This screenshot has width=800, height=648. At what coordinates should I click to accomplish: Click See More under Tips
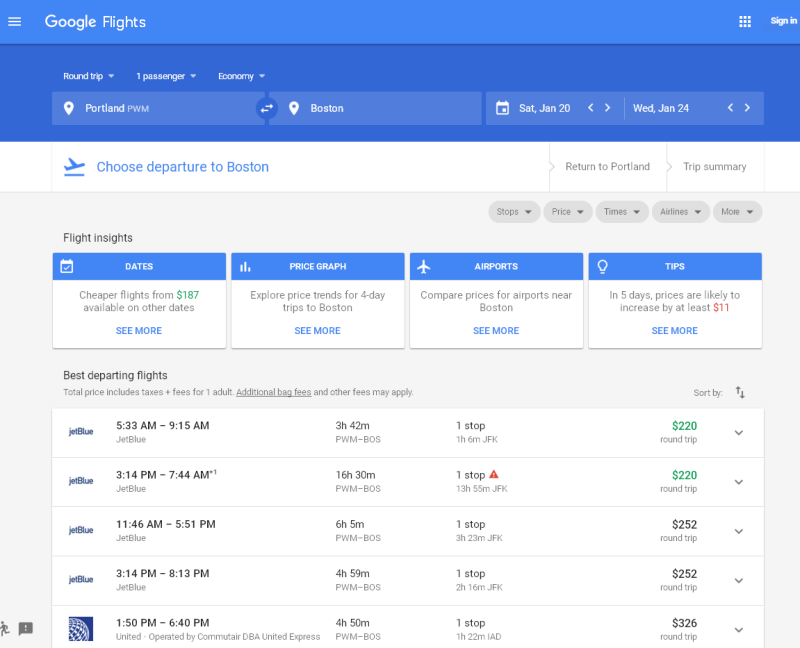click(674, 331)
